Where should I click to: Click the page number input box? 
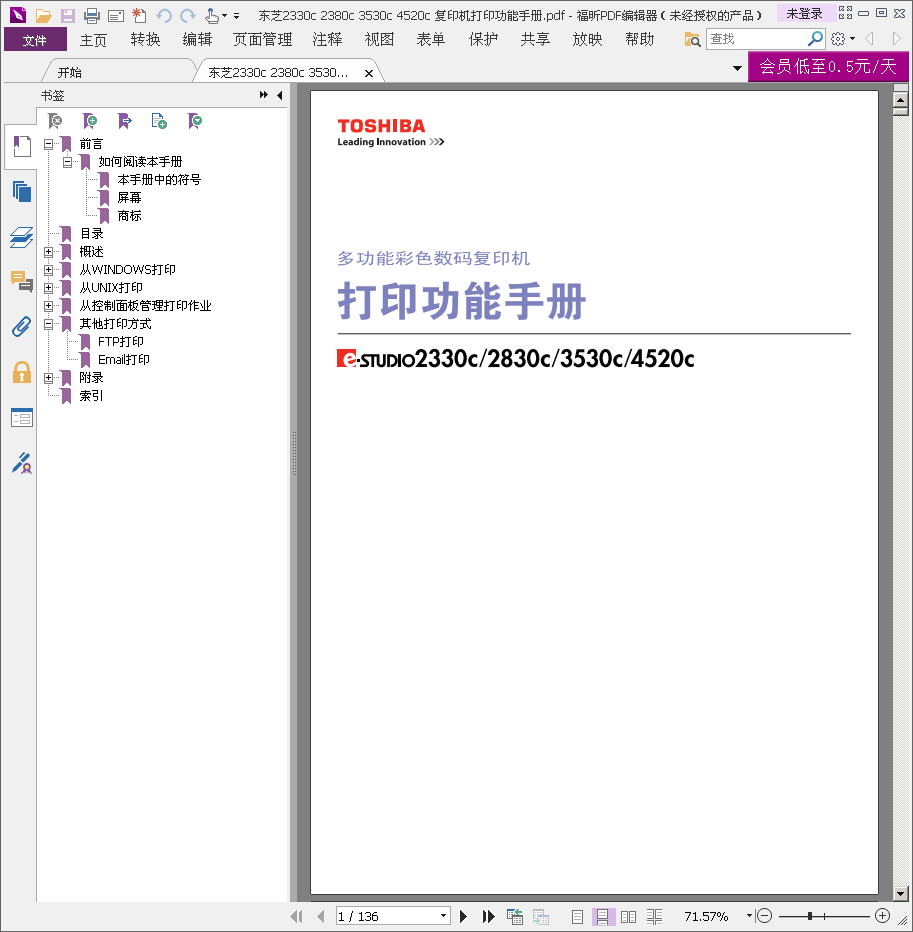pyautogui.click(x=388, y=917)
